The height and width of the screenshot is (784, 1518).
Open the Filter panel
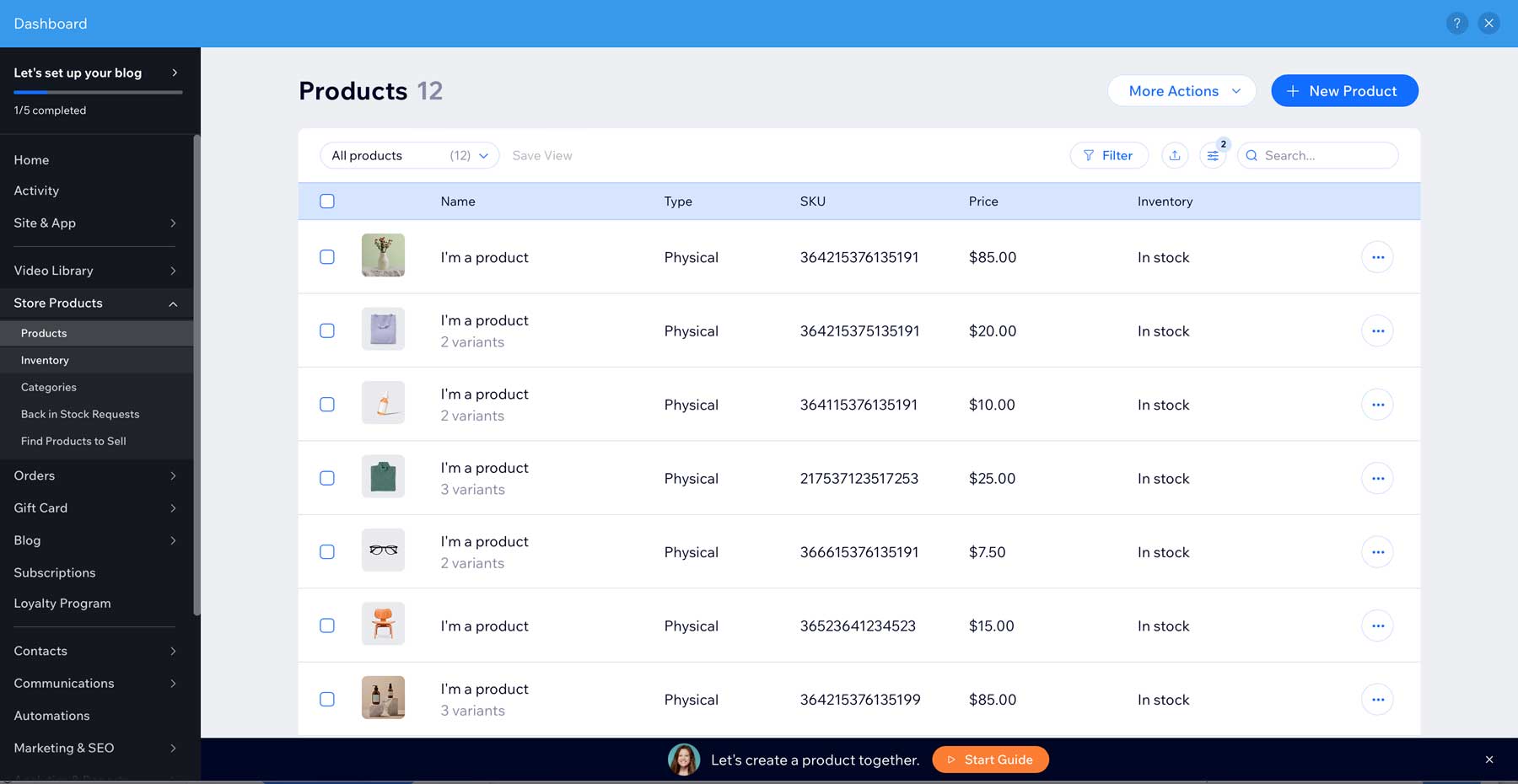(x=1109, y=155)
